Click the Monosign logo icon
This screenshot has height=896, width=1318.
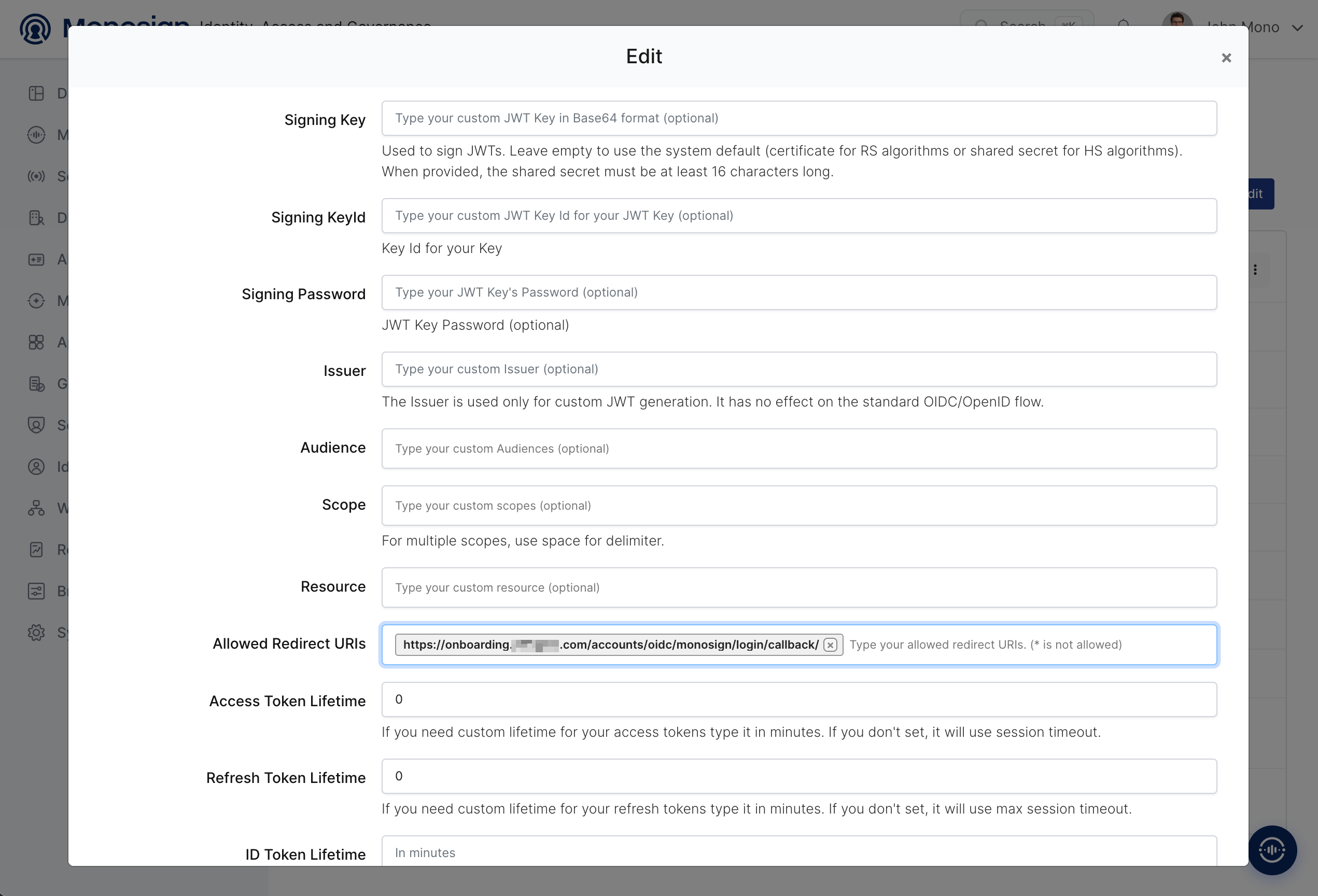point(35,29)
